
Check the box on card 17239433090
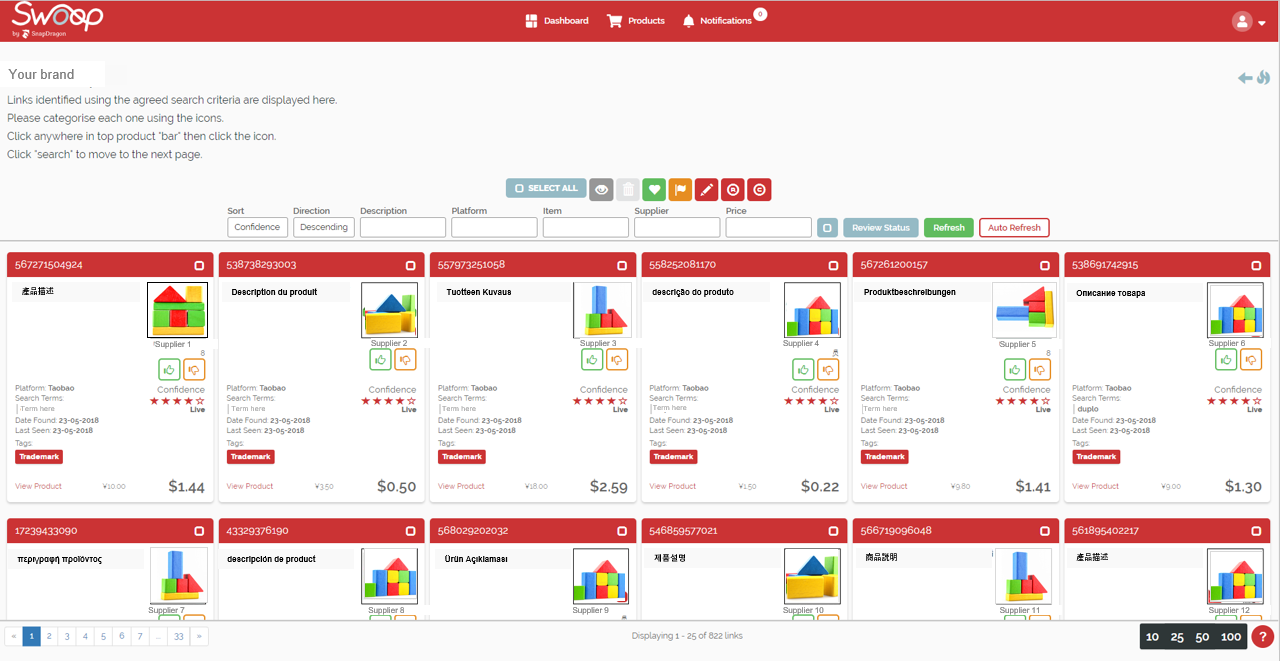pyautogui.click(x=199, y=531)
